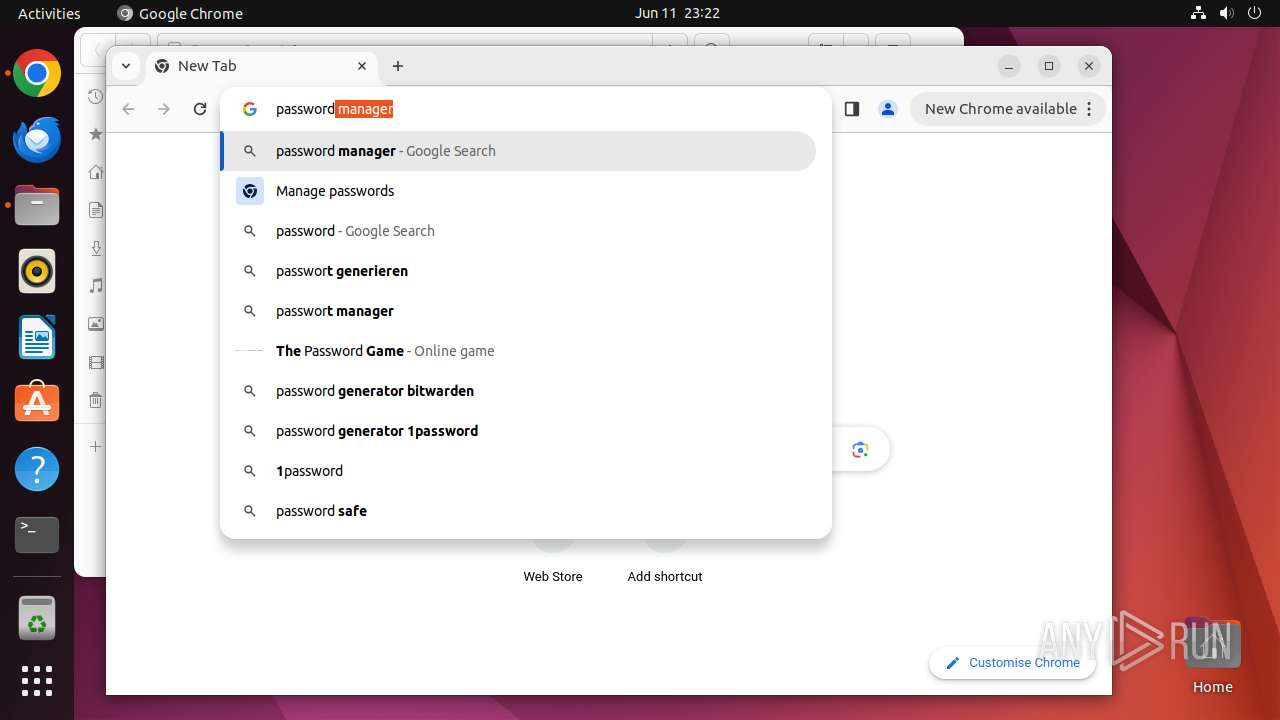Select password generator bitwarden suggestion
Image resolution: width=1280 pixels, height=720 pixels.
point(518,391)
